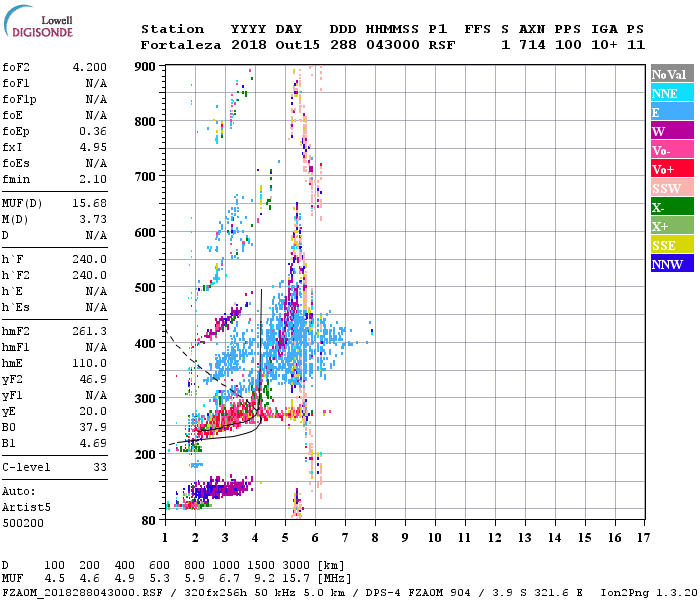Select the No Val legend swatch
The width and height of the screenshot is (700, 600).
click(x=672, y=74)
